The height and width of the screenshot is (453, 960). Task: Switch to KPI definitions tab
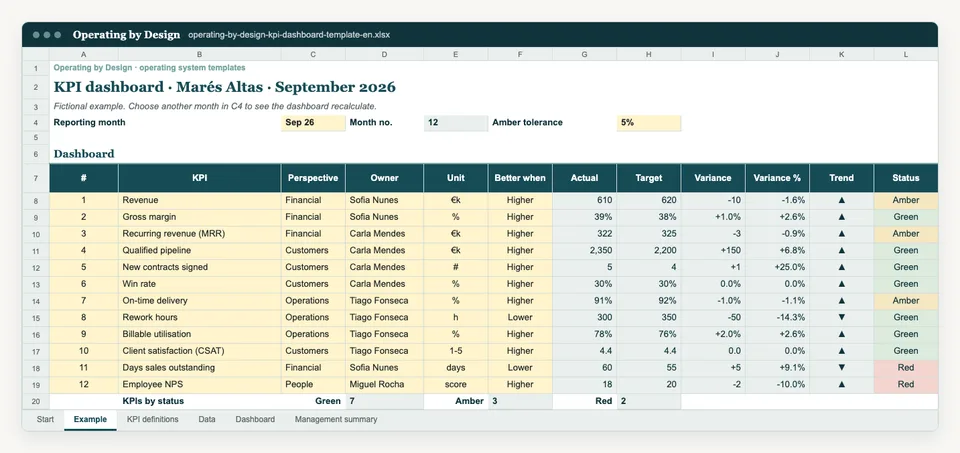click(152, 419)
